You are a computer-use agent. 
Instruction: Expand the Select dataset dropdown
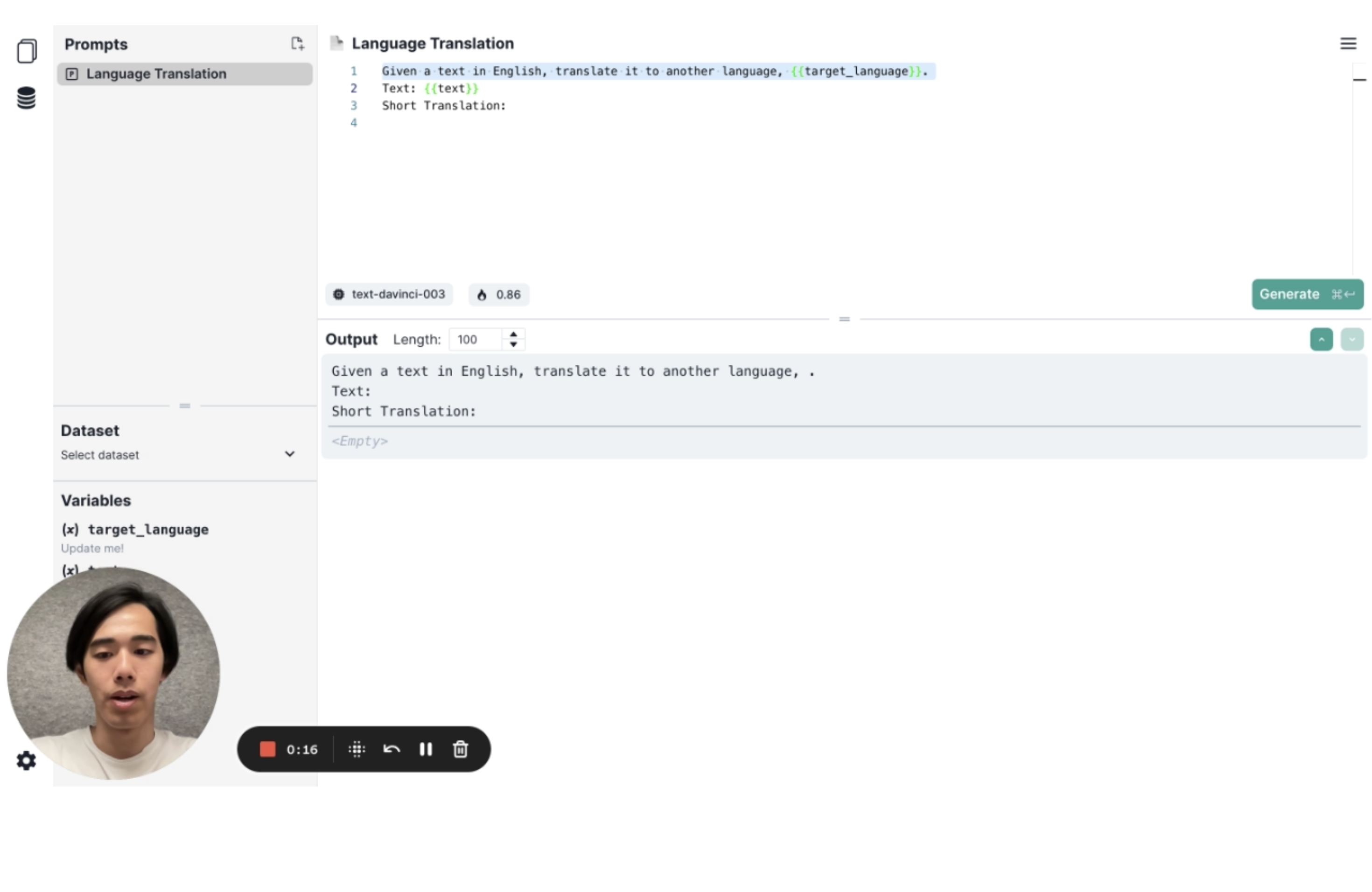(x=179, y=455)
